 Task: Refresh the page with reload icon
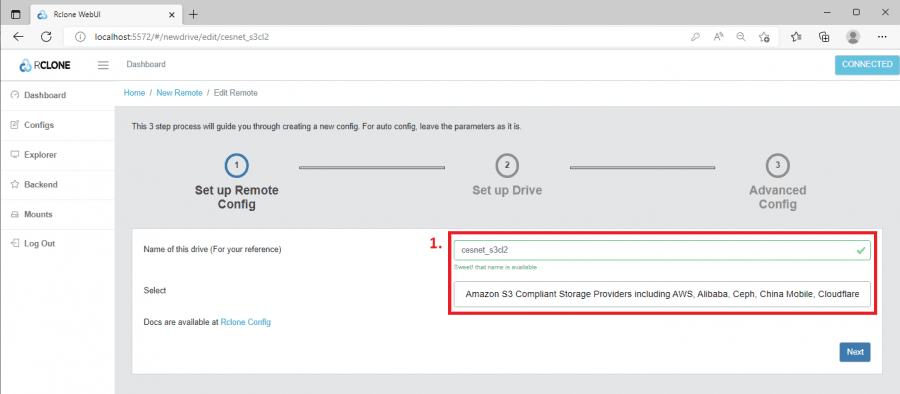coord(46,37)
